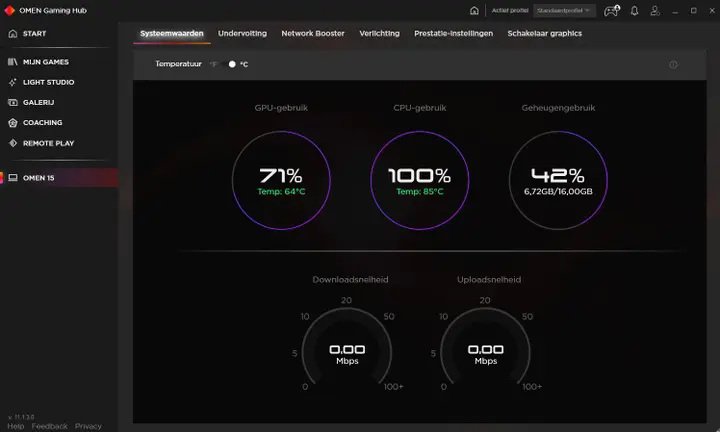Expand the Standaardprofiel profile dropdown
The image size is (720, 432).
pyautogui.click(x=564, y=11)
